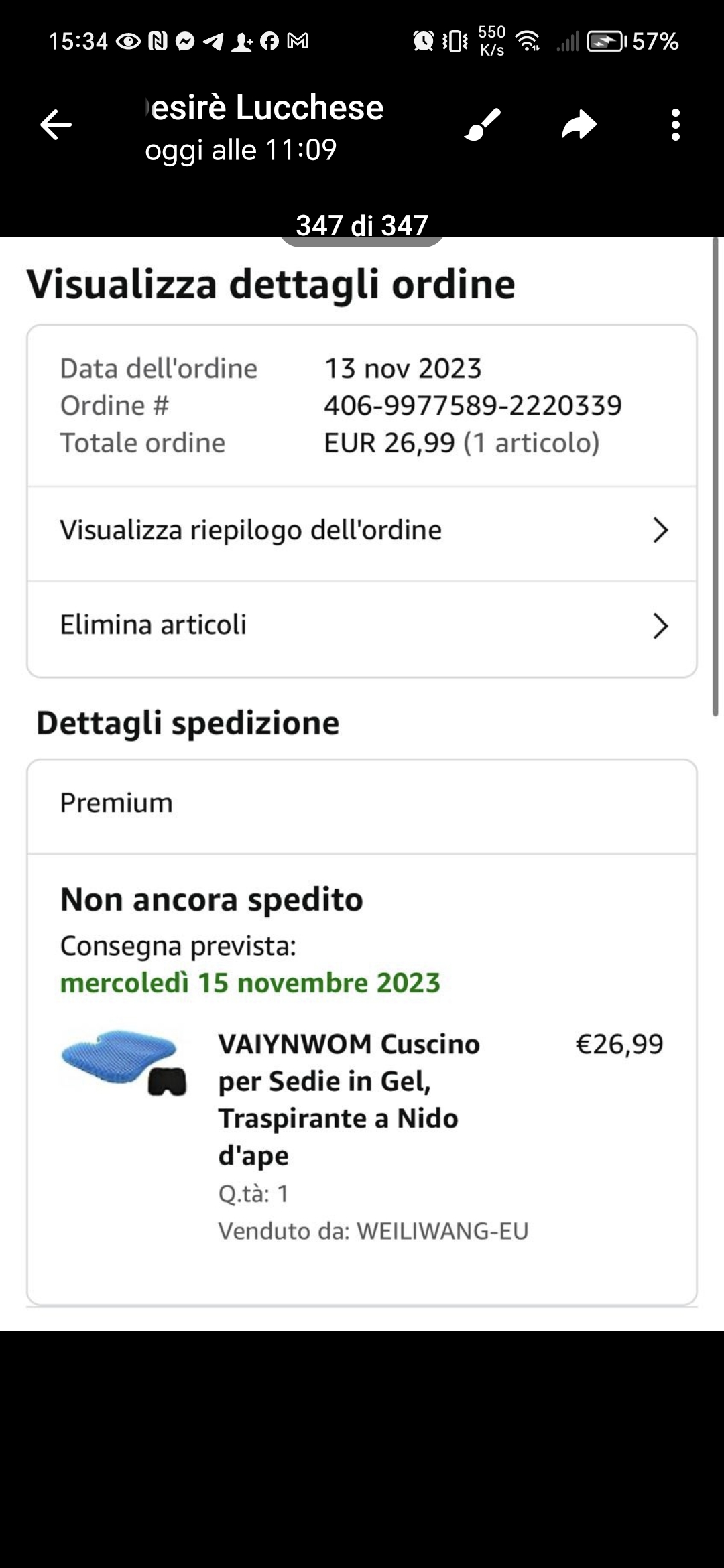Tap the gel cushion product thumbnail

(x=124, y=1062)
